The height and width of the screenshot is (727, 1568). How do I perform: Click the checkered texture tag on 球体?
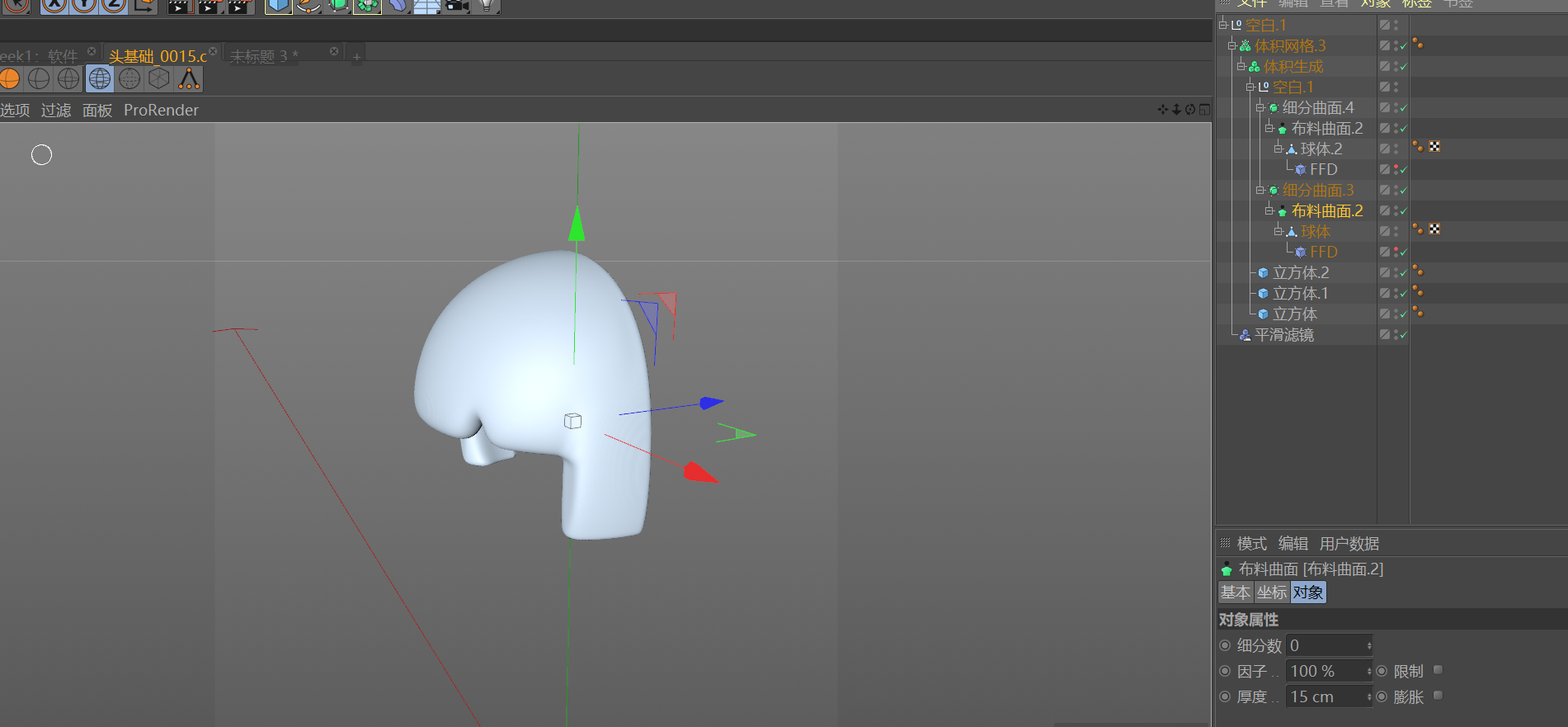click(x=1434, y=229)
